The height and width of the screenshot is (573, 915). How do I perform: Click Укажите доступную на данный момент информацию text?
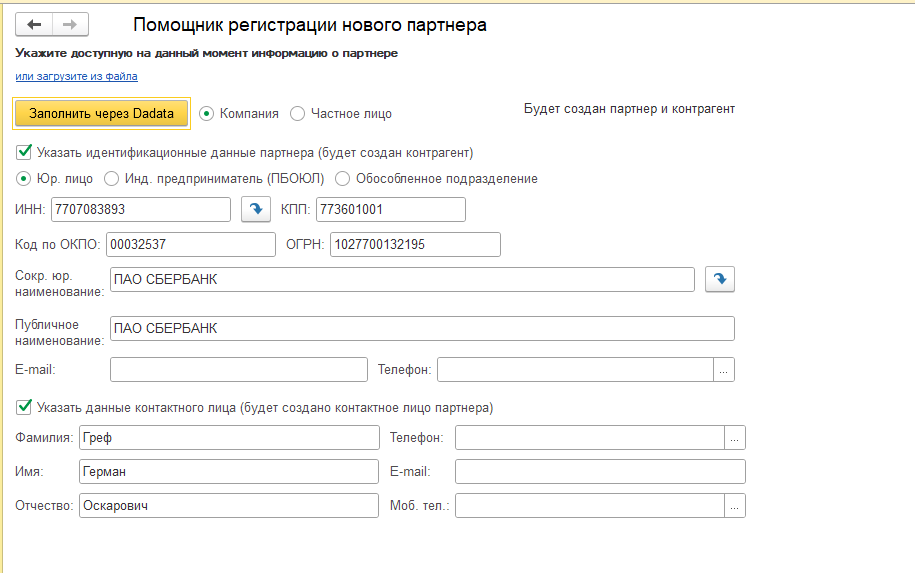coord(207,53)
